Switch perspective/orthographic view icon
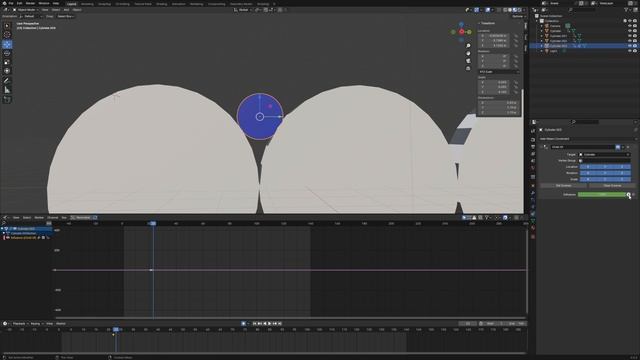Image resolution: width=640 pixels, height=360 pixels. (468, 69)
